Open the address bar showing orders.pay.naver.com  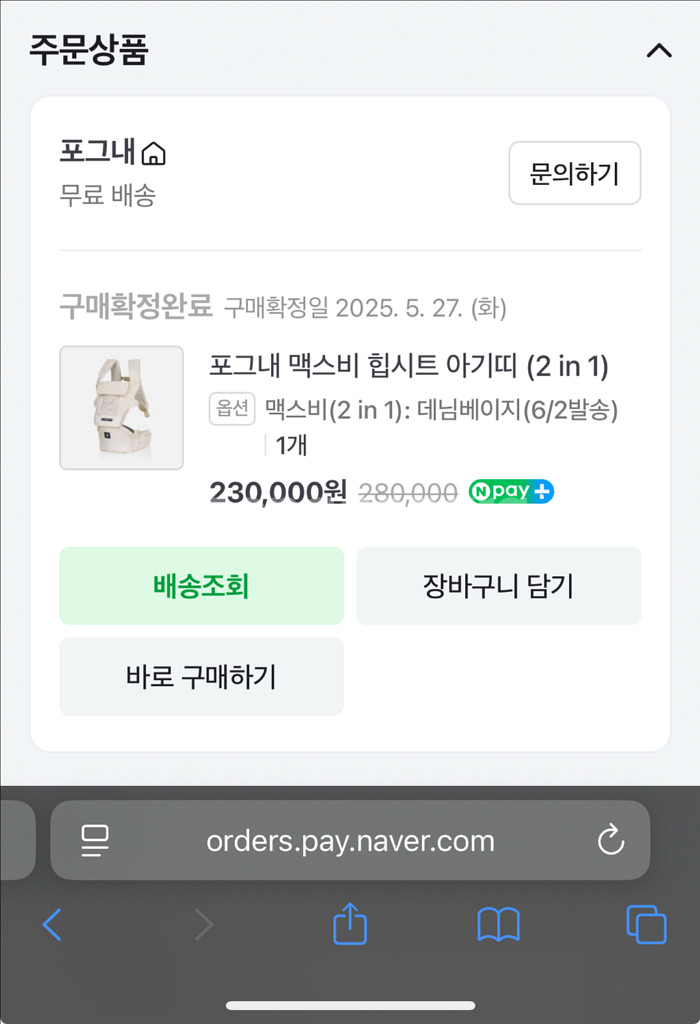350,840
